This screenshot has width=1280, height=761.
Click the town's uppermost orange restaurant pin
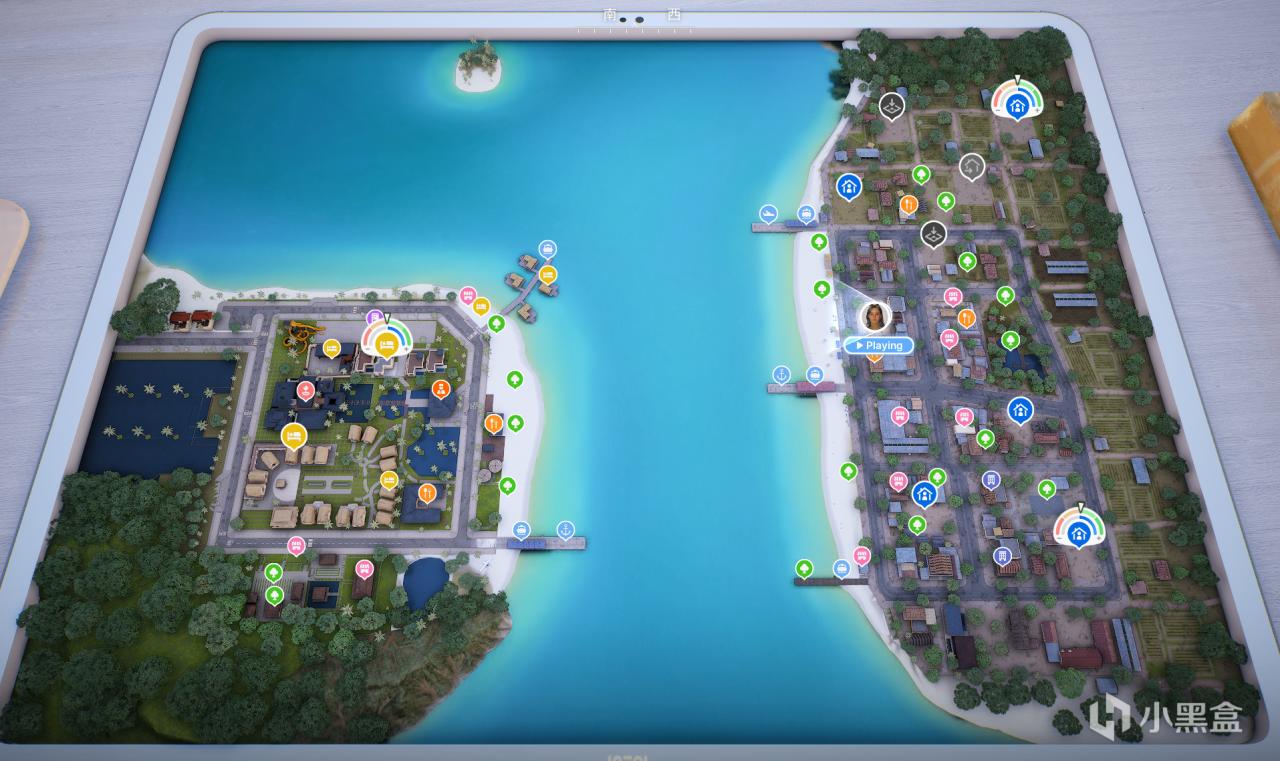[x=909, y=205]
